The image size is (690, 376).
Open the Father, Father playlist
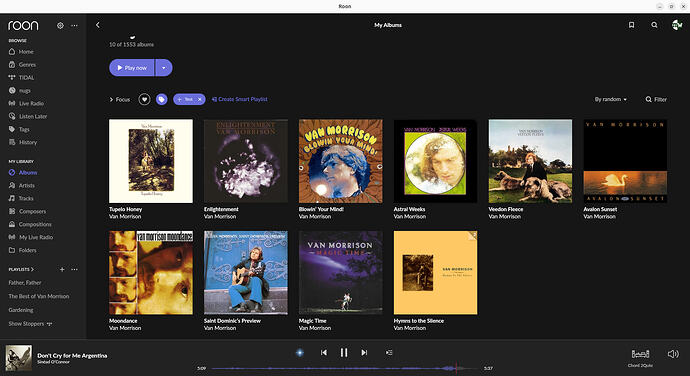[25, 283]
